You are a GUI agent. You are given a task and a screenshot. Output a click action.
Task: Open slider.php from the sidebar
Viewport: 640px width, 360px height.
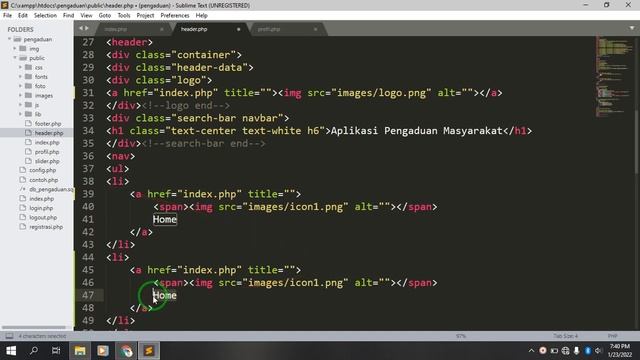click(x=47, y=161)
